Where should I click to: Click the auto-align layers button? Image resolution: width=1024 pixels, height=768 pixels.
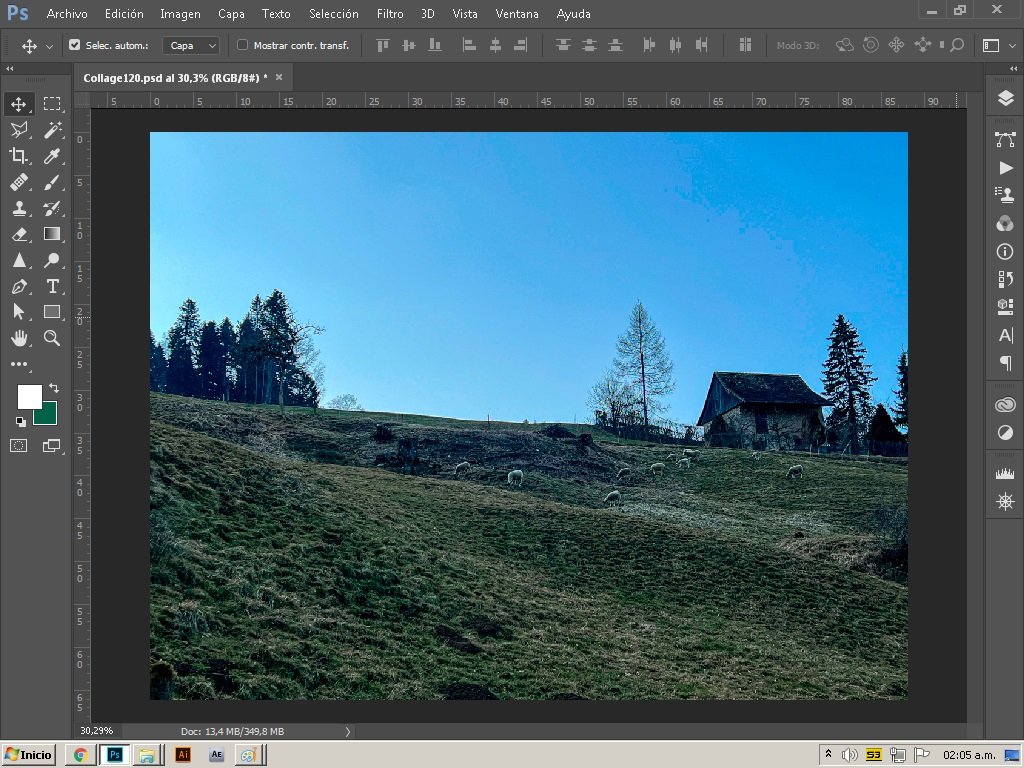pos(744,45)
